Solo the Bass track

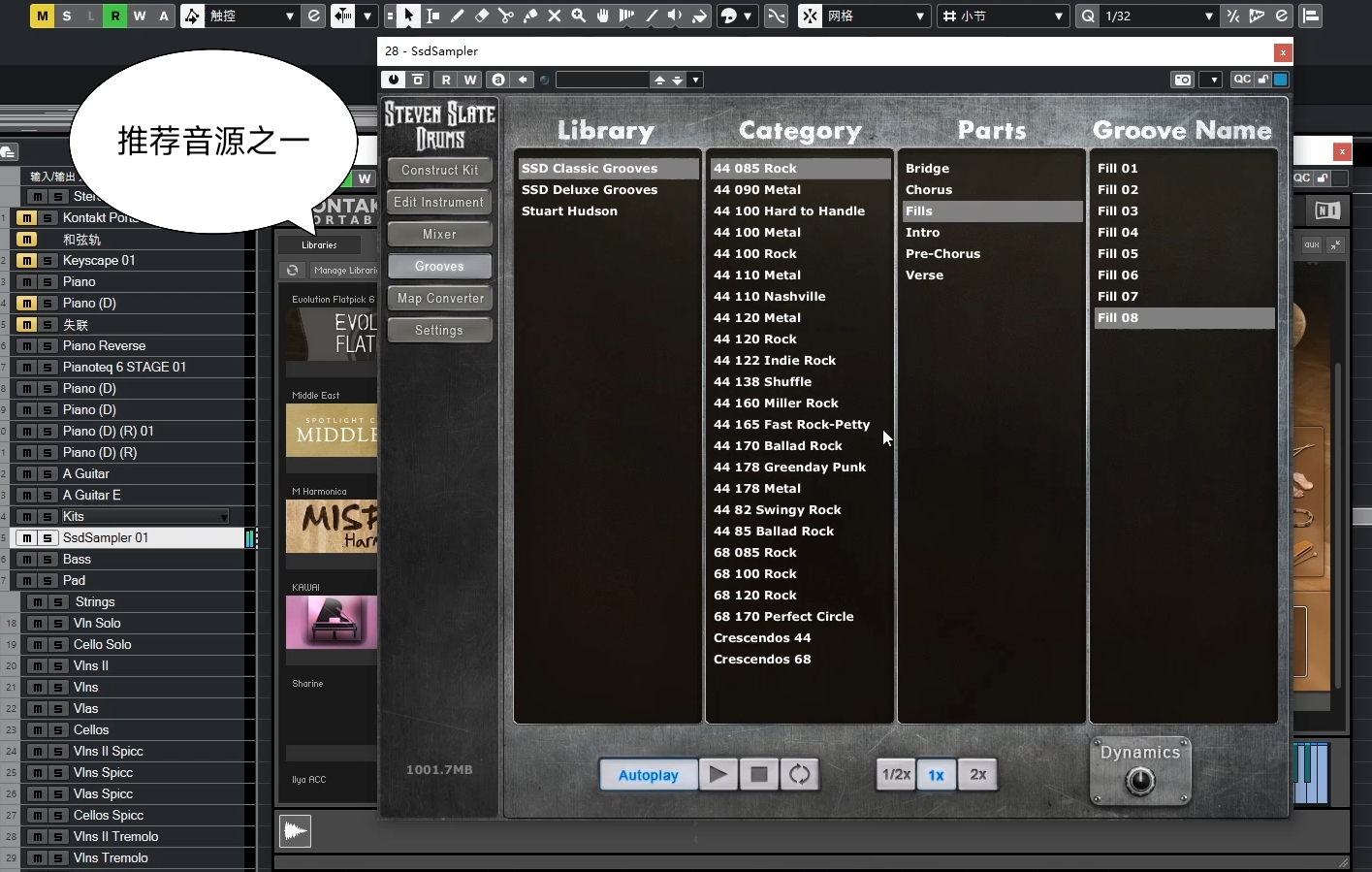point(47,559)
